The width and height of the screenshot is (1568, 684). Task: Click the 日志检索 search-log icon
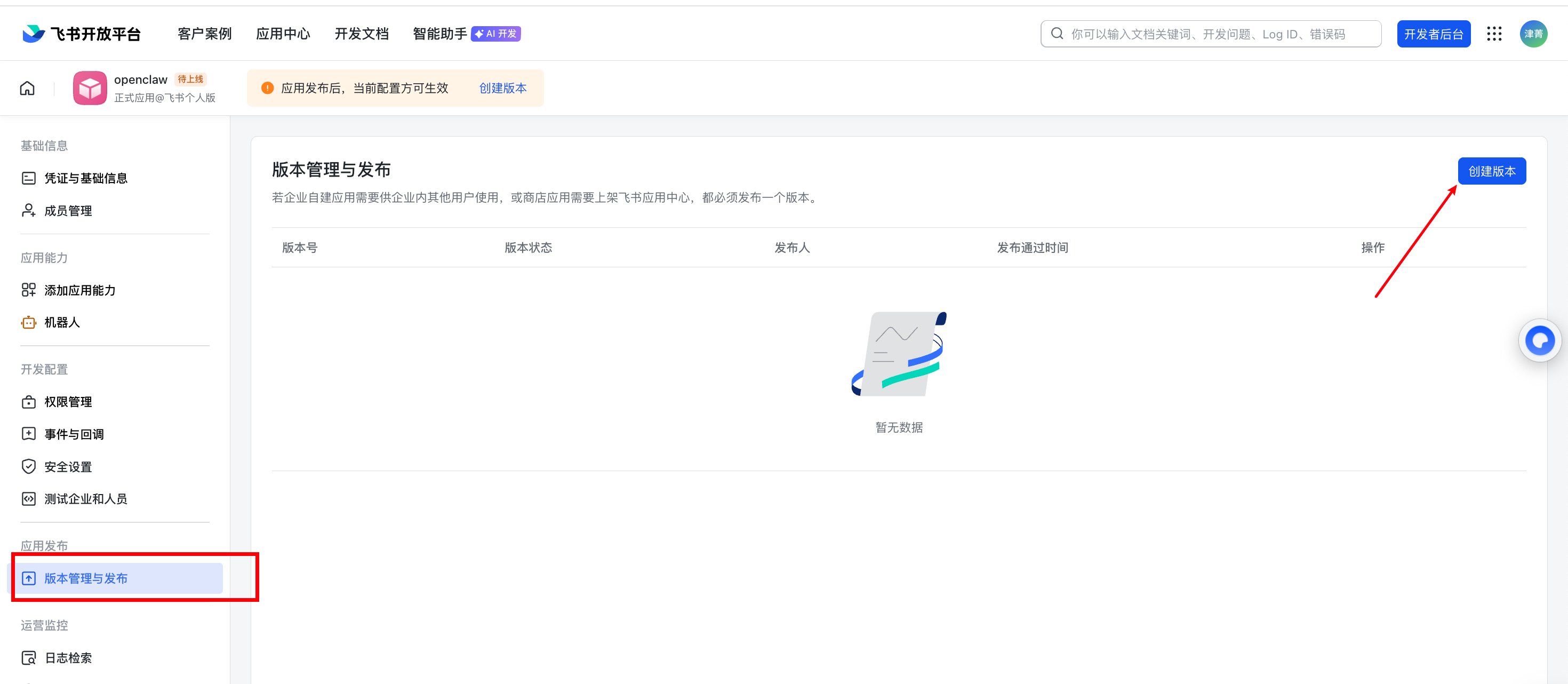click(x=29, y=658)
